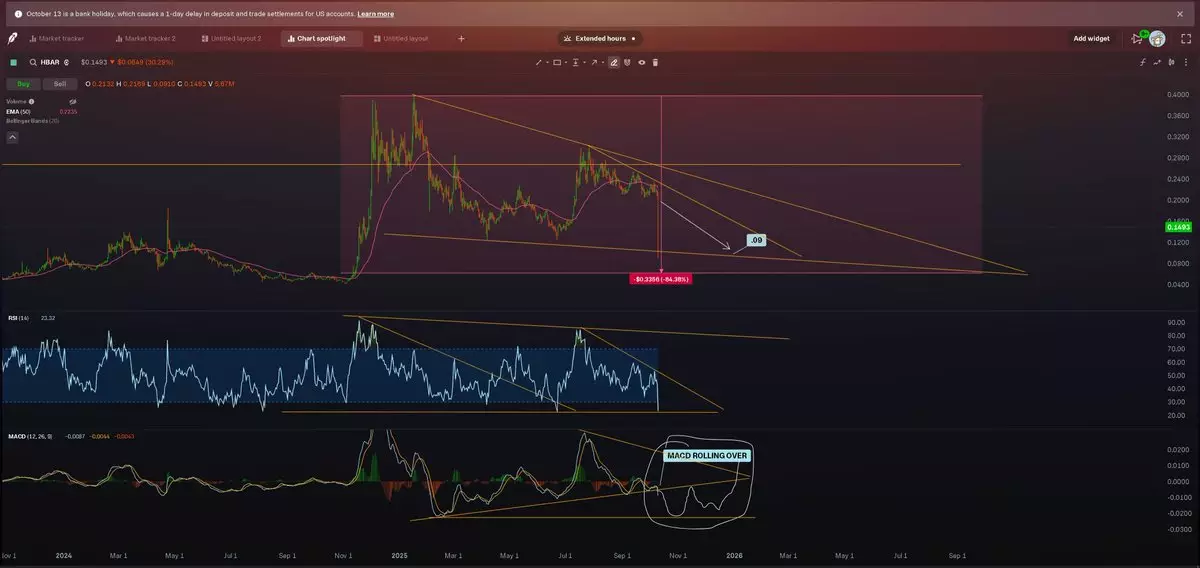The image size is (1200, 568).
Task: Activate the freehand pen drawing tool
Action: coord(614,62)
